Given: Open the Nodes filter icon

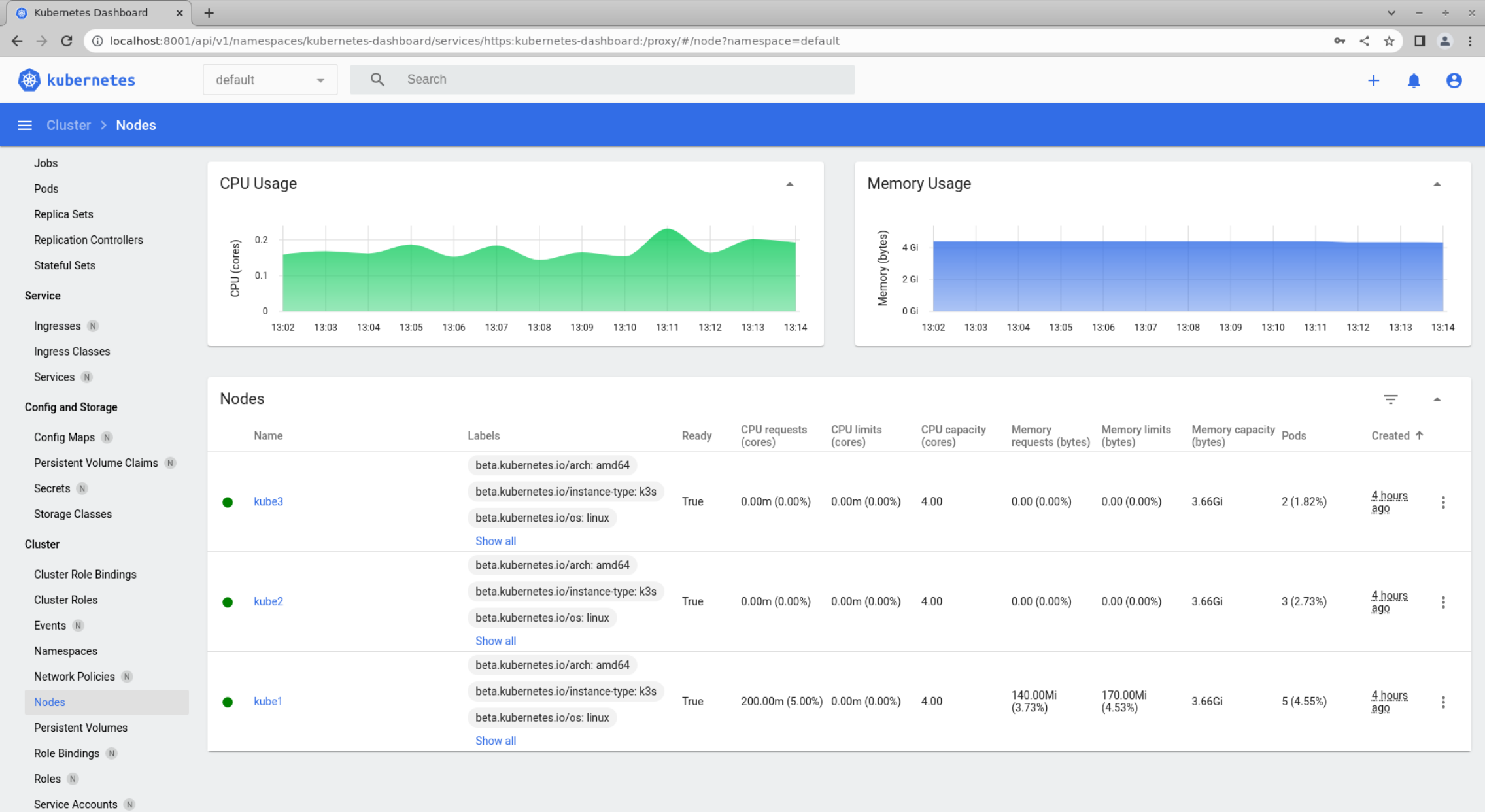Looking at the screenshot, I should coord(1390,399).
